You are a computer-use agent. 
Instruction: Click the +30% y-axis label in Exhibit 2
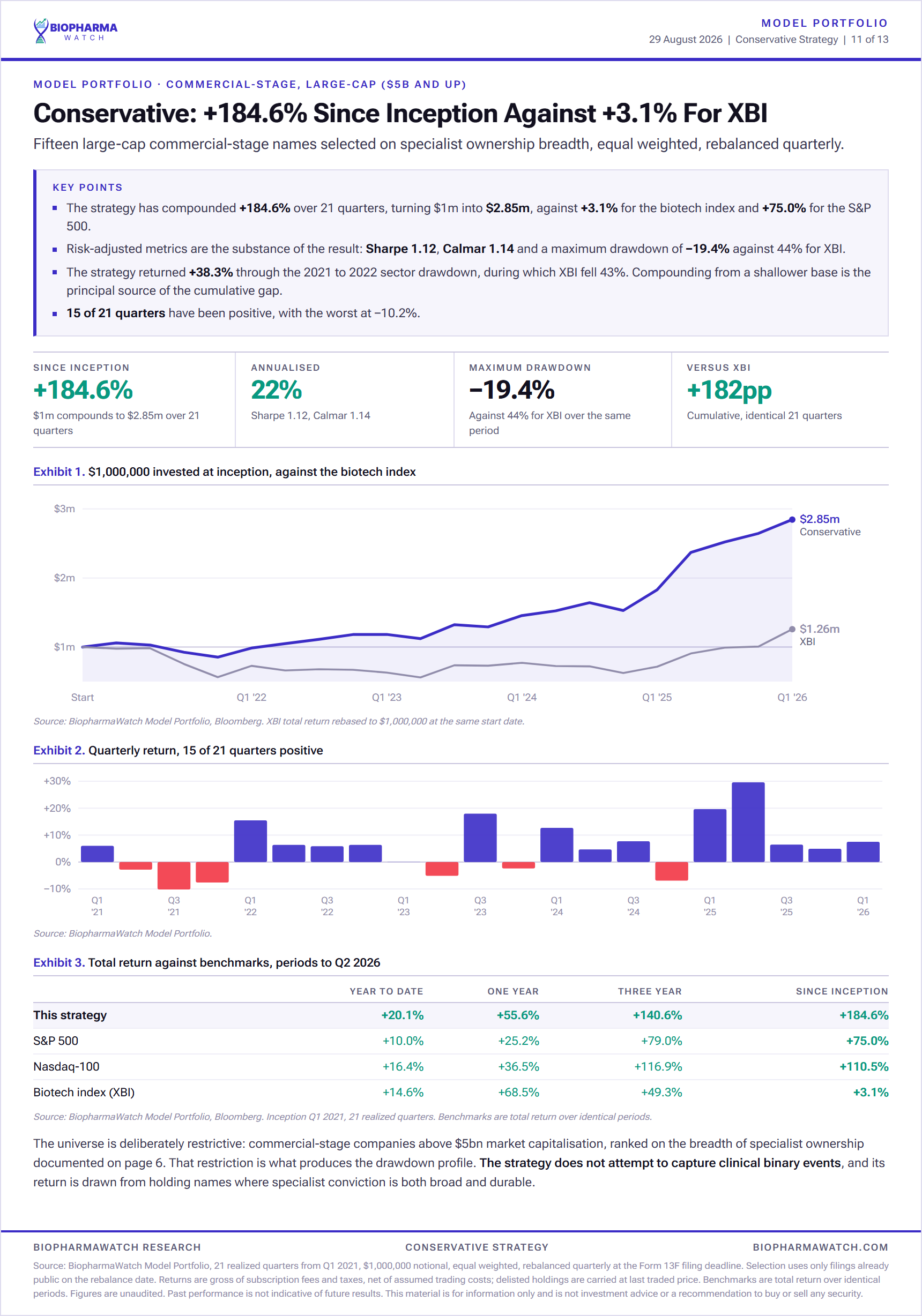point(57,781)
